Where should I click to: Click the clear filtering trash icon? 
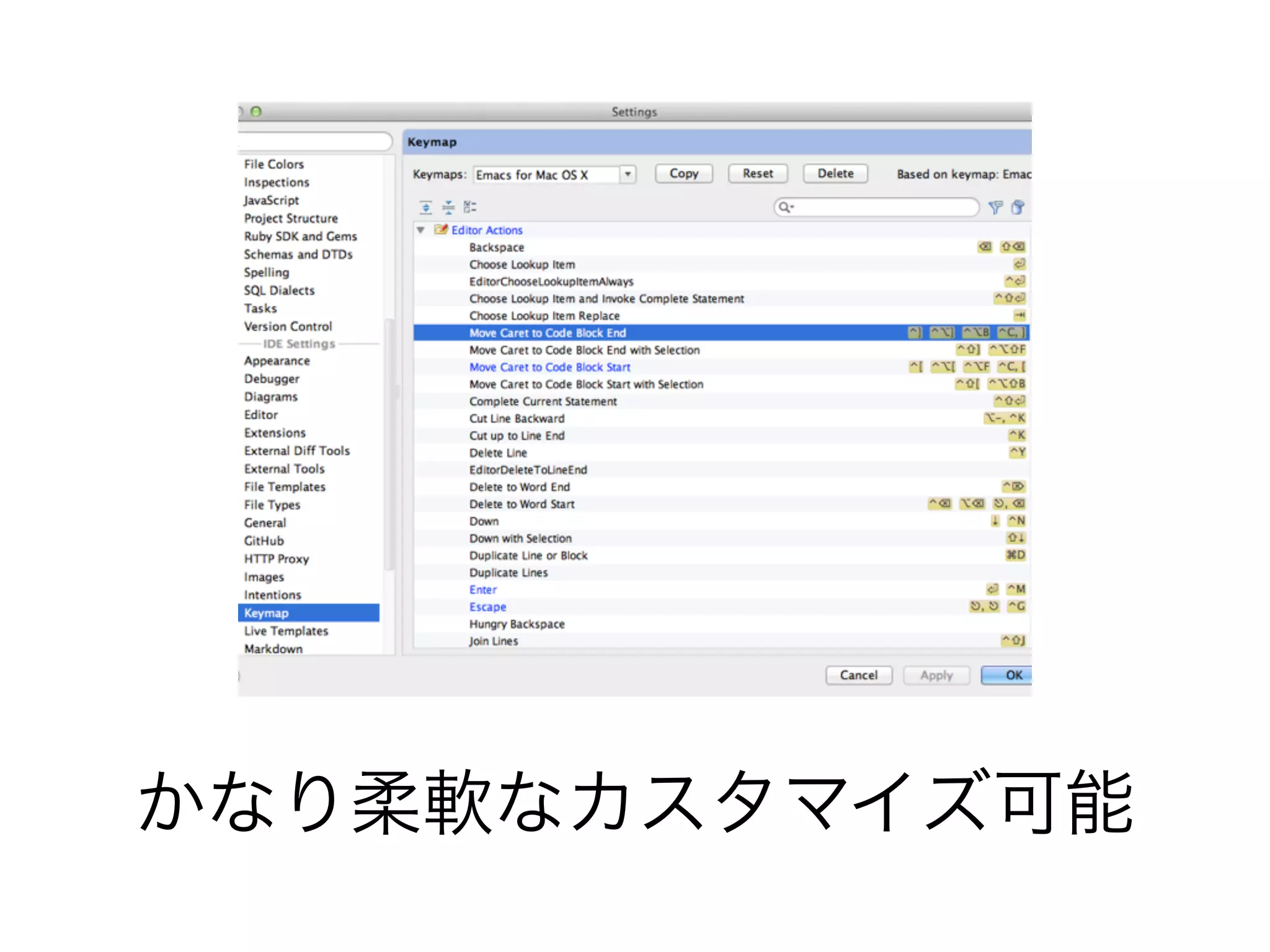point(1018,207)
